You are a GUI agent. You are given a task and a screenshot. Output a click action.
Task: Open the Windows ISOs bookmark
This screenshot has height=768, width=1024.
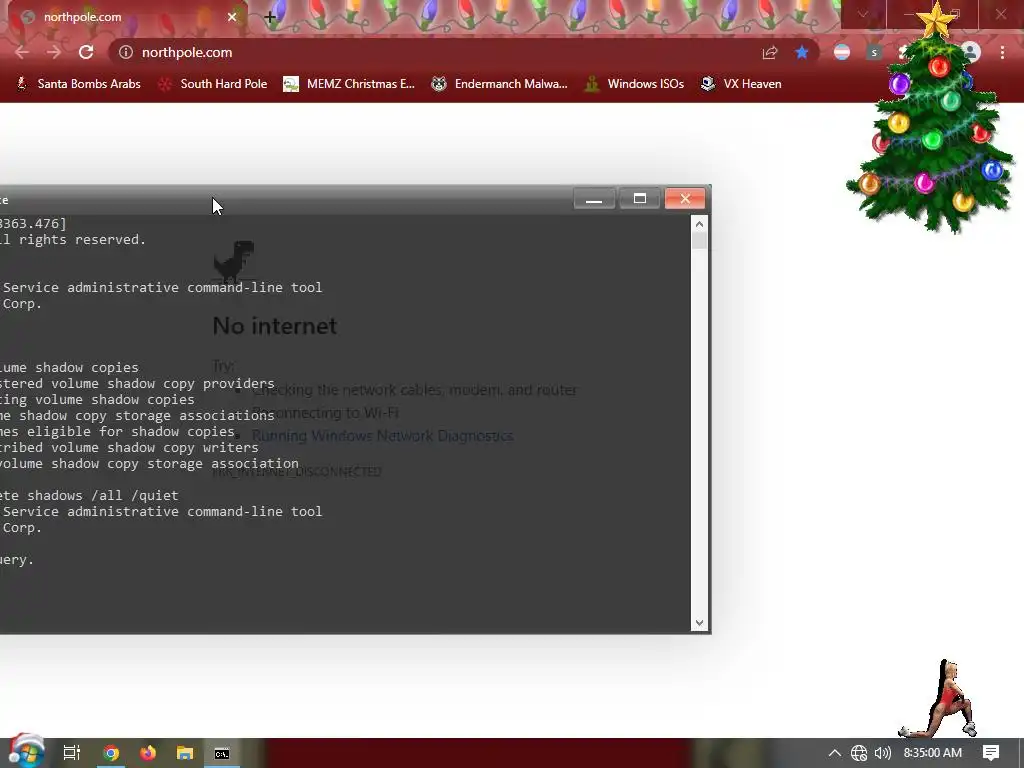pos(634,84)
